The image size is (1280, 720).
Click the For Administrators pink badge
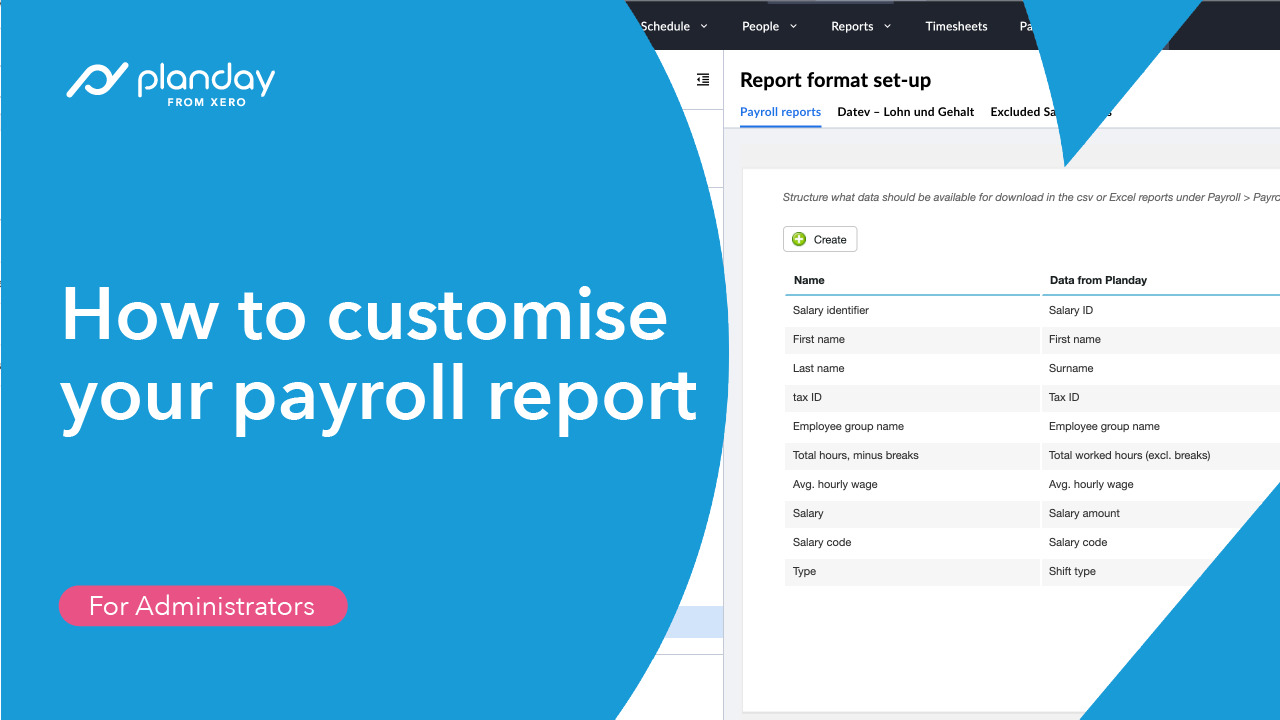(x=203, y=606)
